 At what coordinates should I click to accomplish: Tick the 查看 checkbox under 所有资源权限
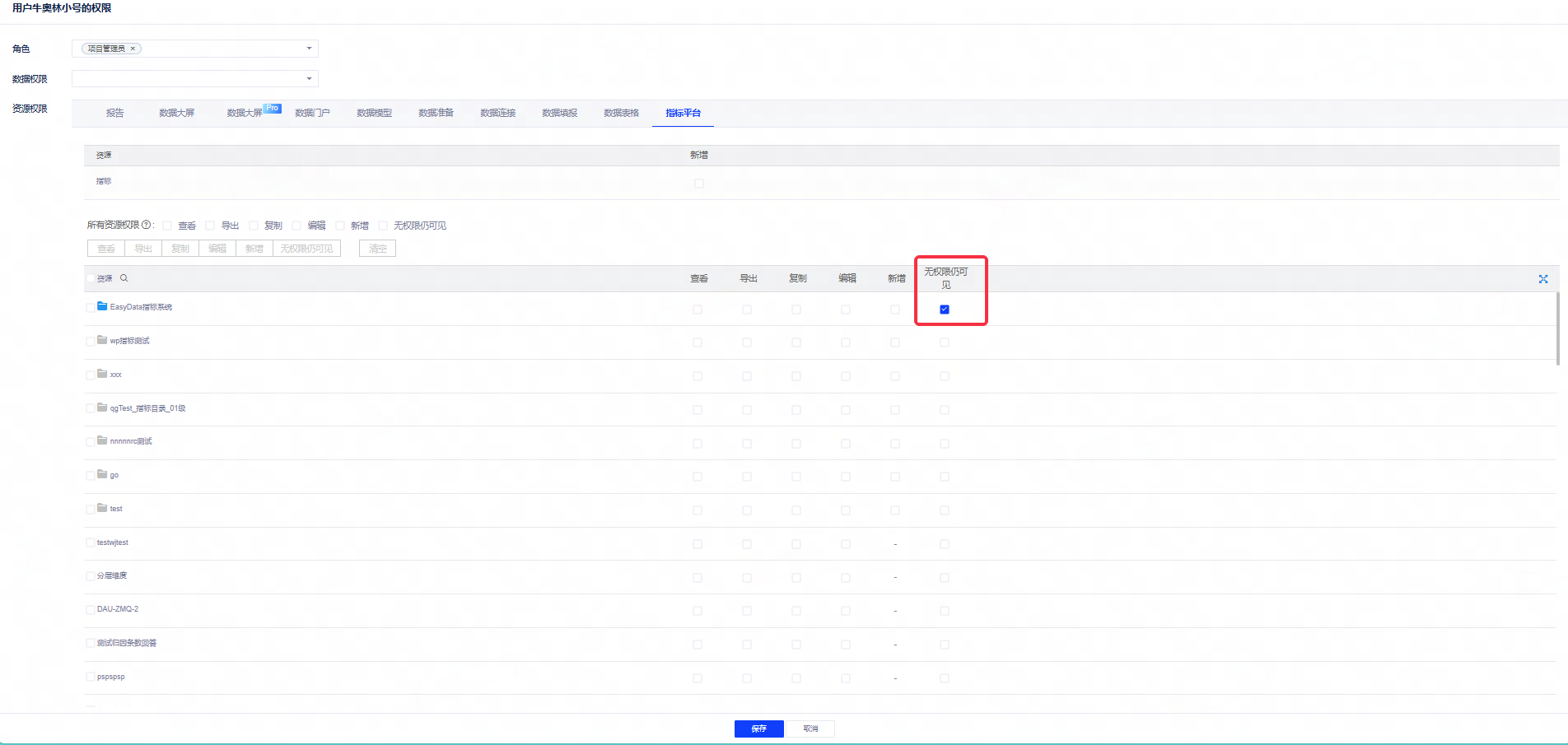click(167, 226)
